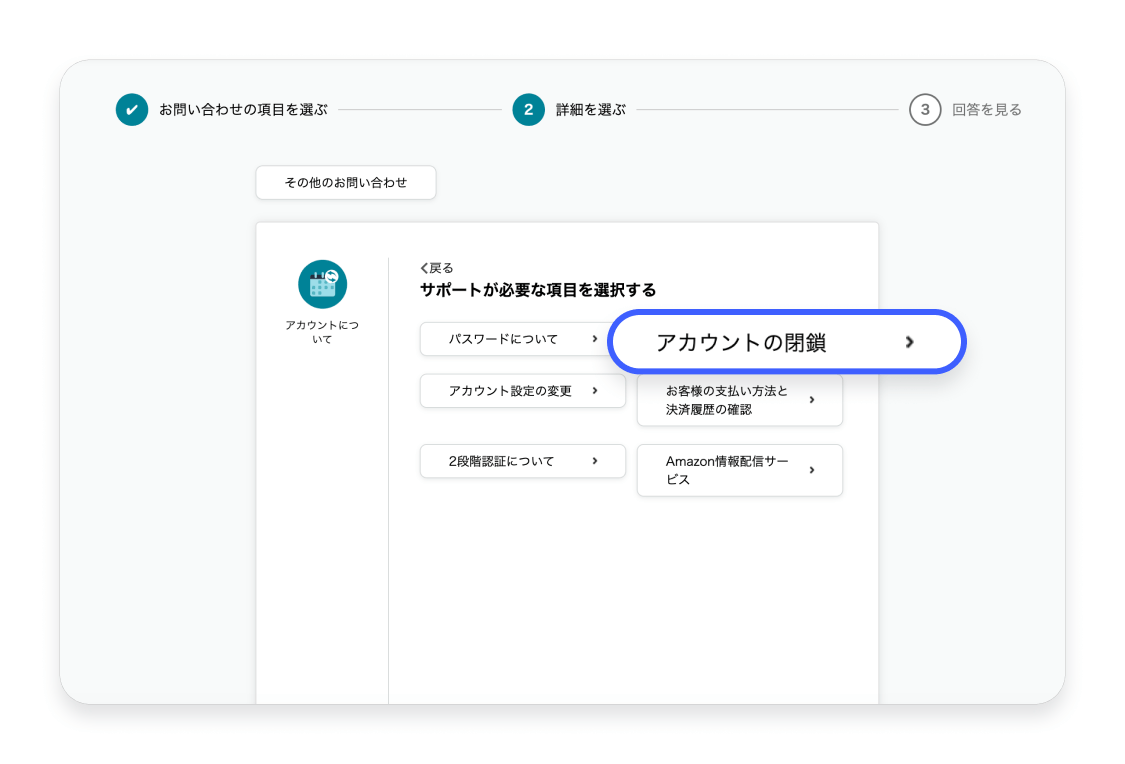This screenshot has width=1125, height=764.
Task: Expand the お客様の支払い方法 chevron
Action: pos(812,400)
